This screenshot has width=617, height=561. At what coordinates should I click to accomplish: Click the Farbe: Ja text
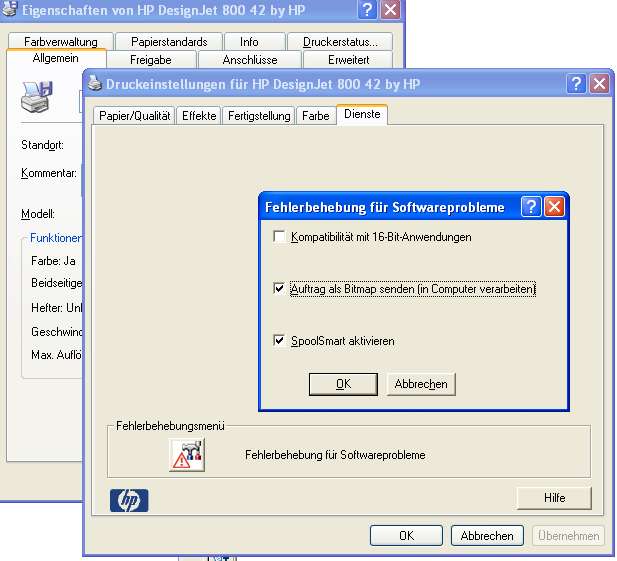pos(53,261)
